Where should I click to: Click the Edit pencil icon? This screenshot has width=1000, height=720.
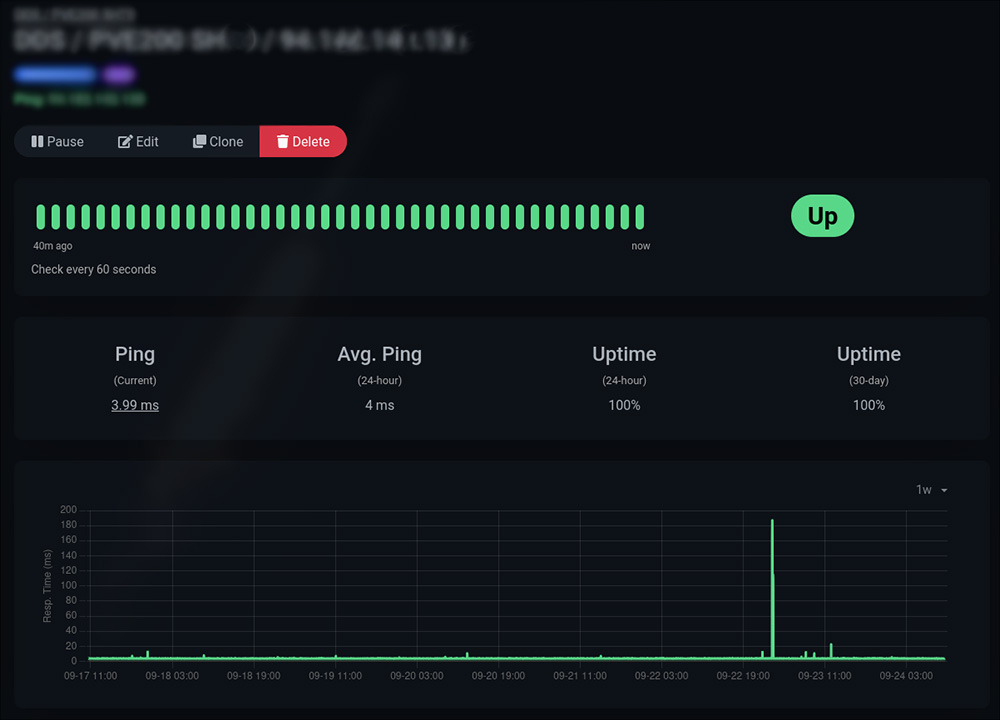125,142
